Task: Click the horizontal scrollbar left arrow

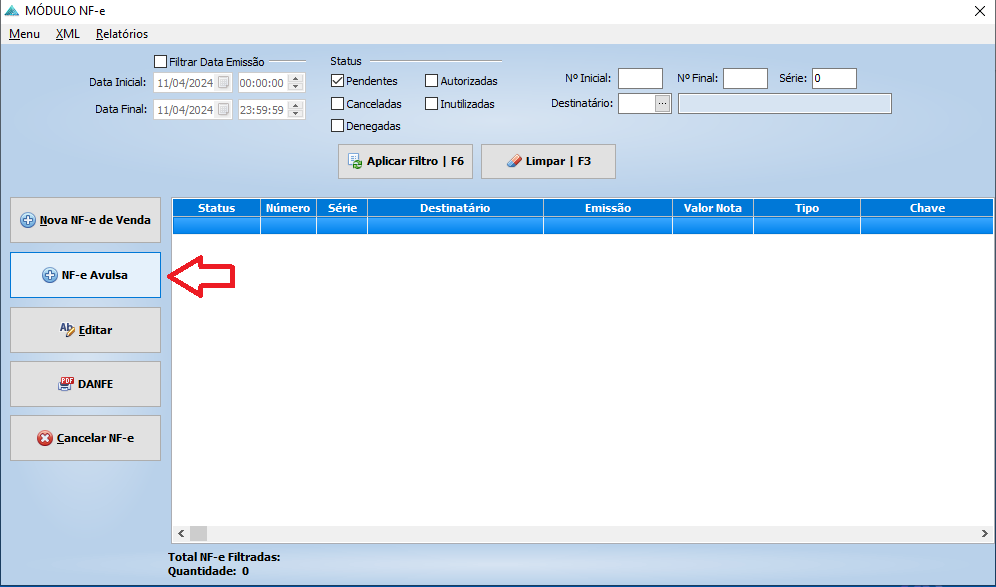Action: (x=181, y=534)
